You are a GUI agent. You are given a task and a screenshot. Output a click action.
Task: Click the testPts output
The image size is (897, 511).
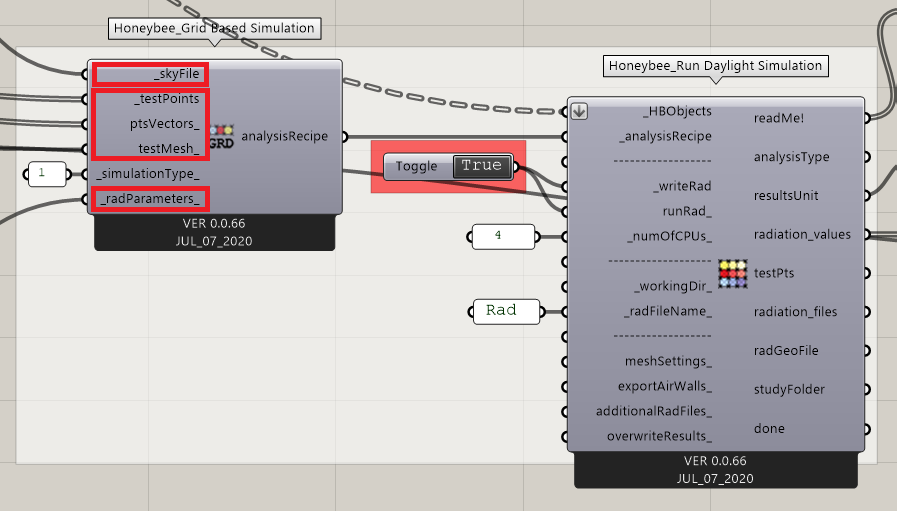coord(773,274)
